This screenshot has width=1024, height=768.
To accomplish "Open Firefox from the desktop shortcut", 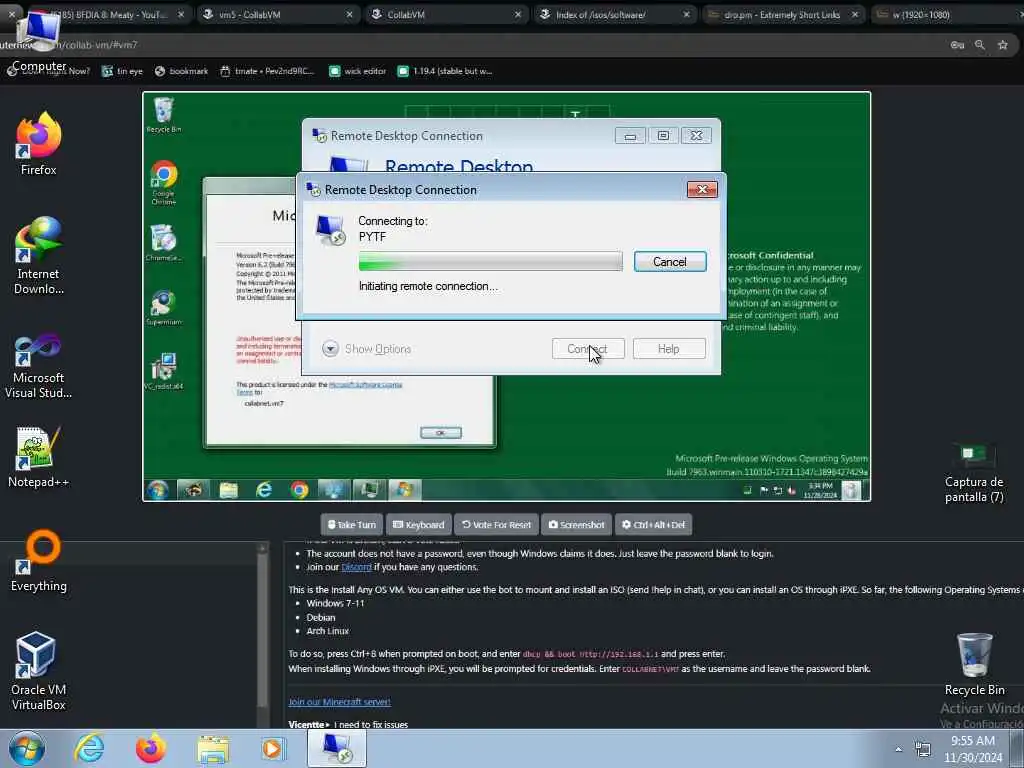I will (x=39, y=144).
